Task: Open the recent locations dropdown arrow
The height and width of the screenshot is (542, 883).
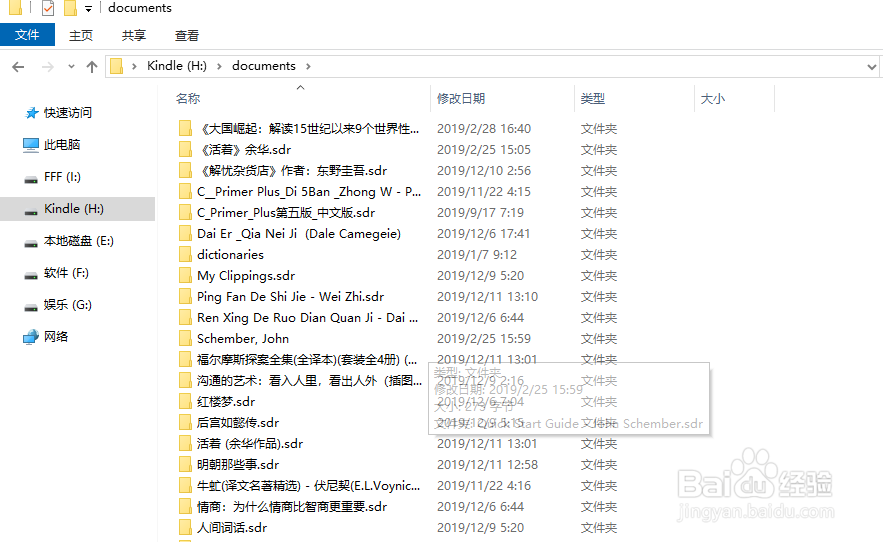Action: point(71,66)
